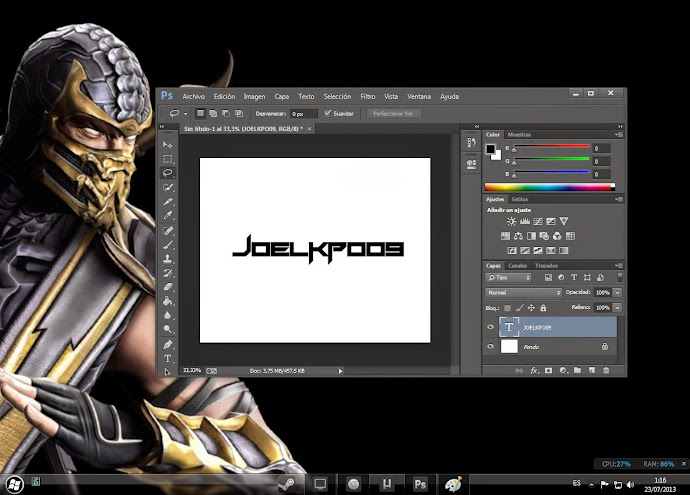The image size is (690, 495).
Task: Pick the Eyedropper tool
Action: [167, 215]
